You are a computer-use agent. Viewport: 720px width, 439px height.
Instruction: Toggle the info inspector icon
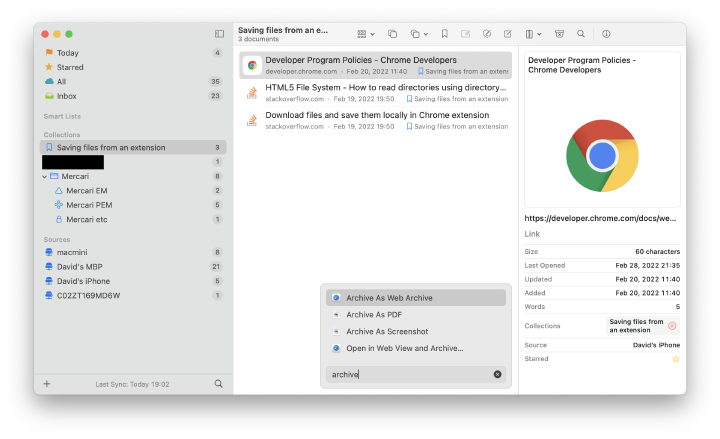(x=606, y=34)
